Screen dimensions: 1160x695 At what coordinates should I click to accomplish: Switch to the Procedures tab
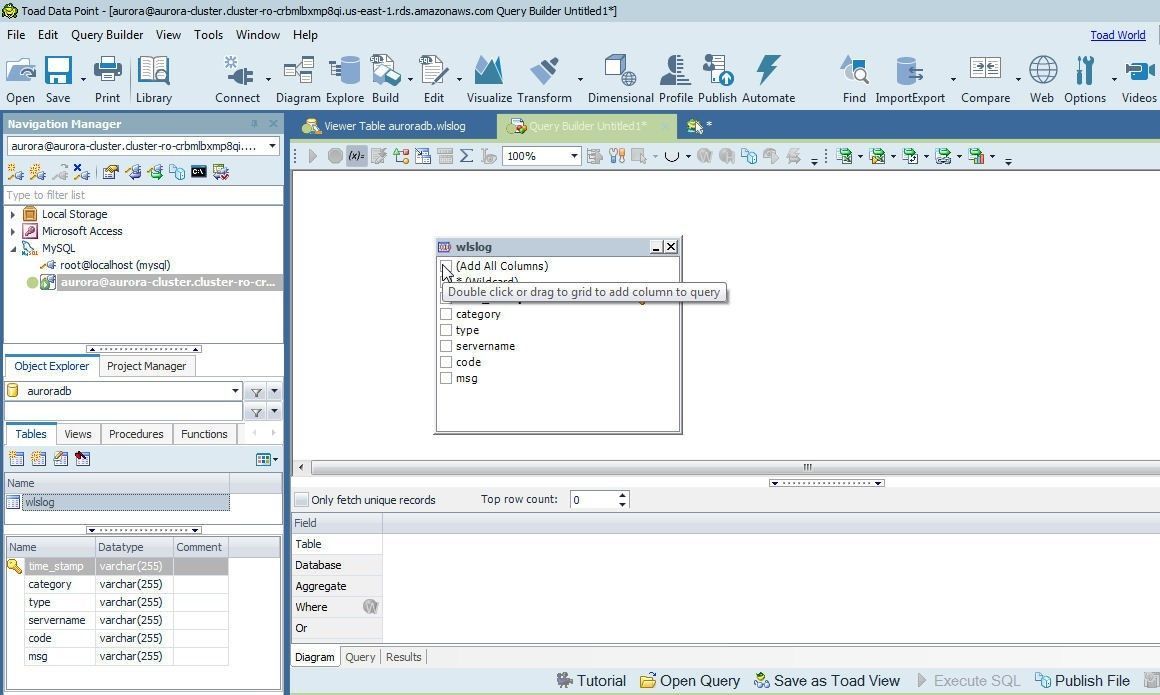(x=136, y=434)
